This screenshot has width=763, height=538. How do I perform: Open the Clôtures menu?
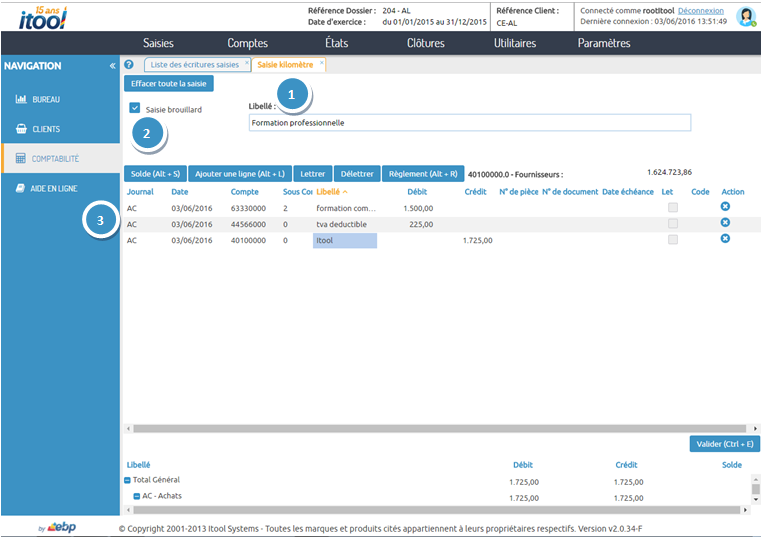pyautogui.click(x=426, y=43)
